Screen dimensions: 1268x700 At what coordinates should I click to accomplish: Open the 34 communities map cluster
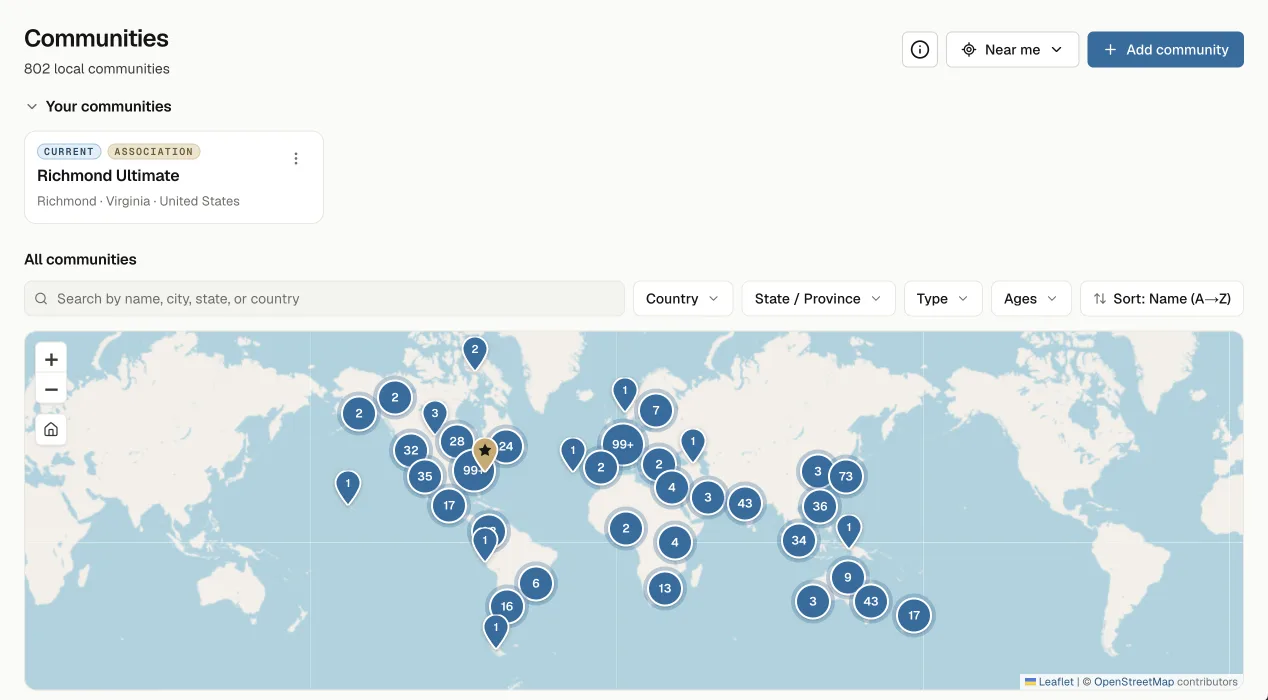(x=799, y=540)
